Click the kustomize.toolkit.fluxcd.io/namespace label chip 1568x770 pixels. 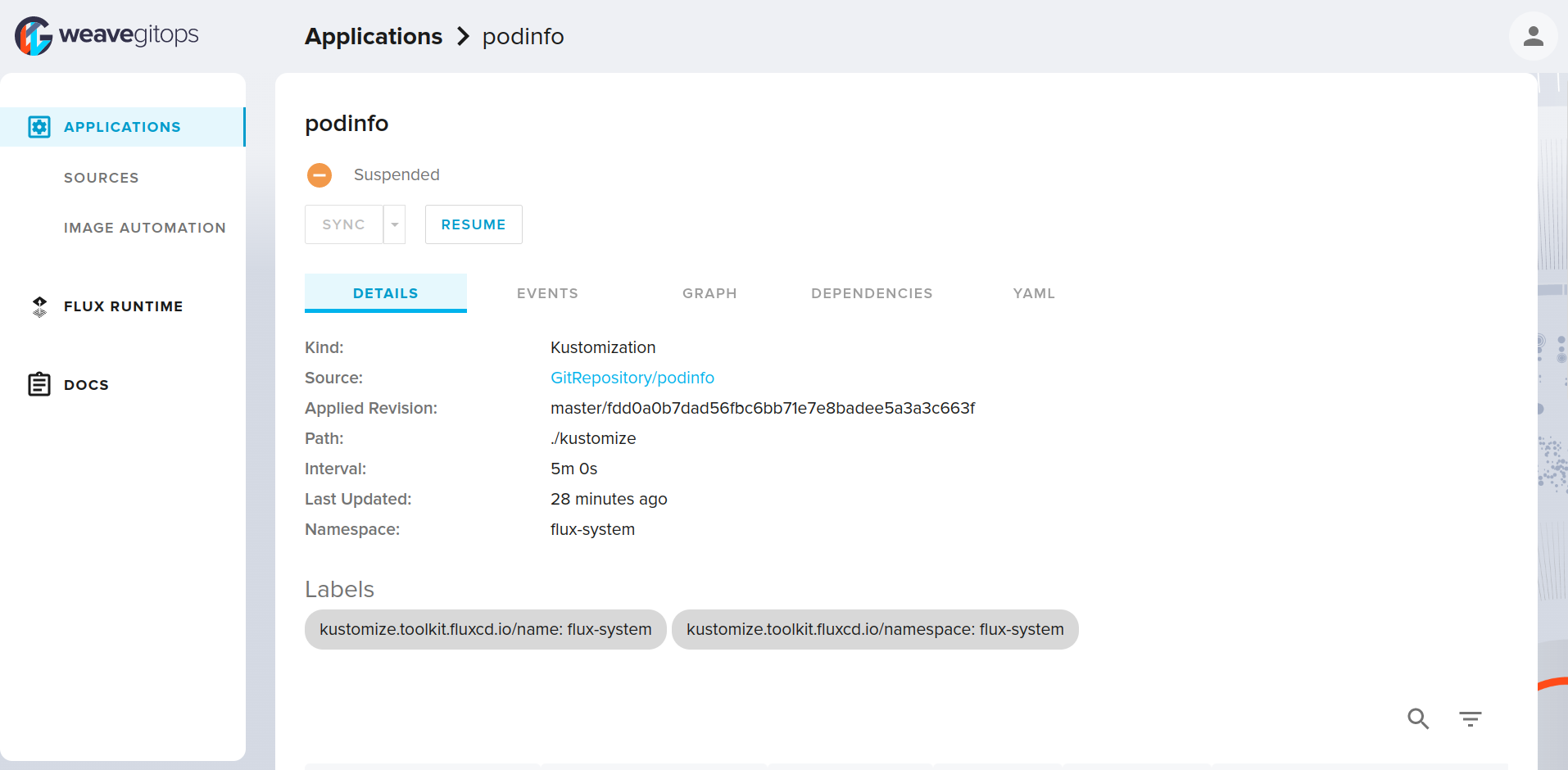pyautogui.click(x=875, y=629)
